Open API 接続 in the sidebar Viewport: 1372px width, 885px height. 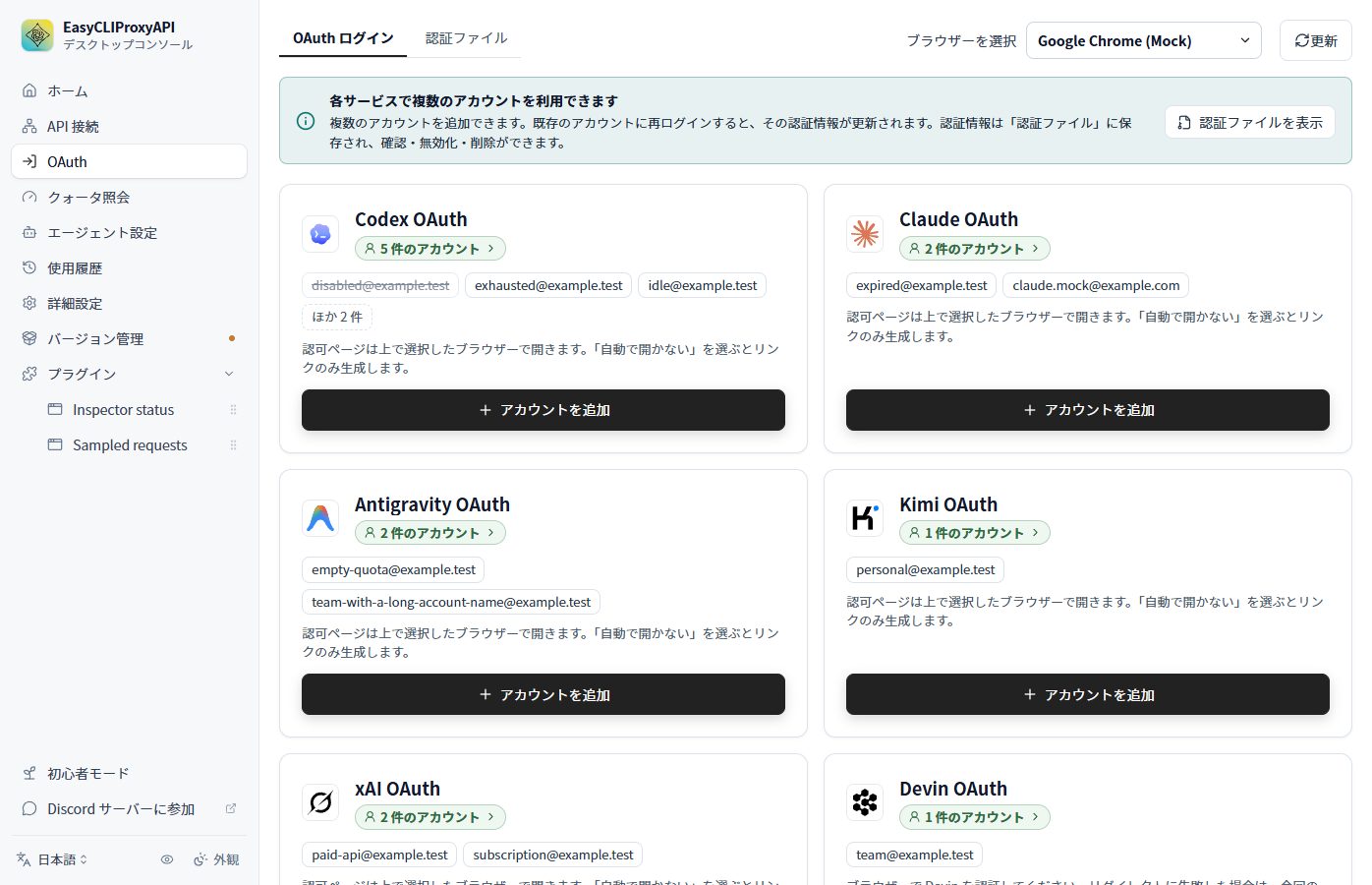[x=129, y=126]
